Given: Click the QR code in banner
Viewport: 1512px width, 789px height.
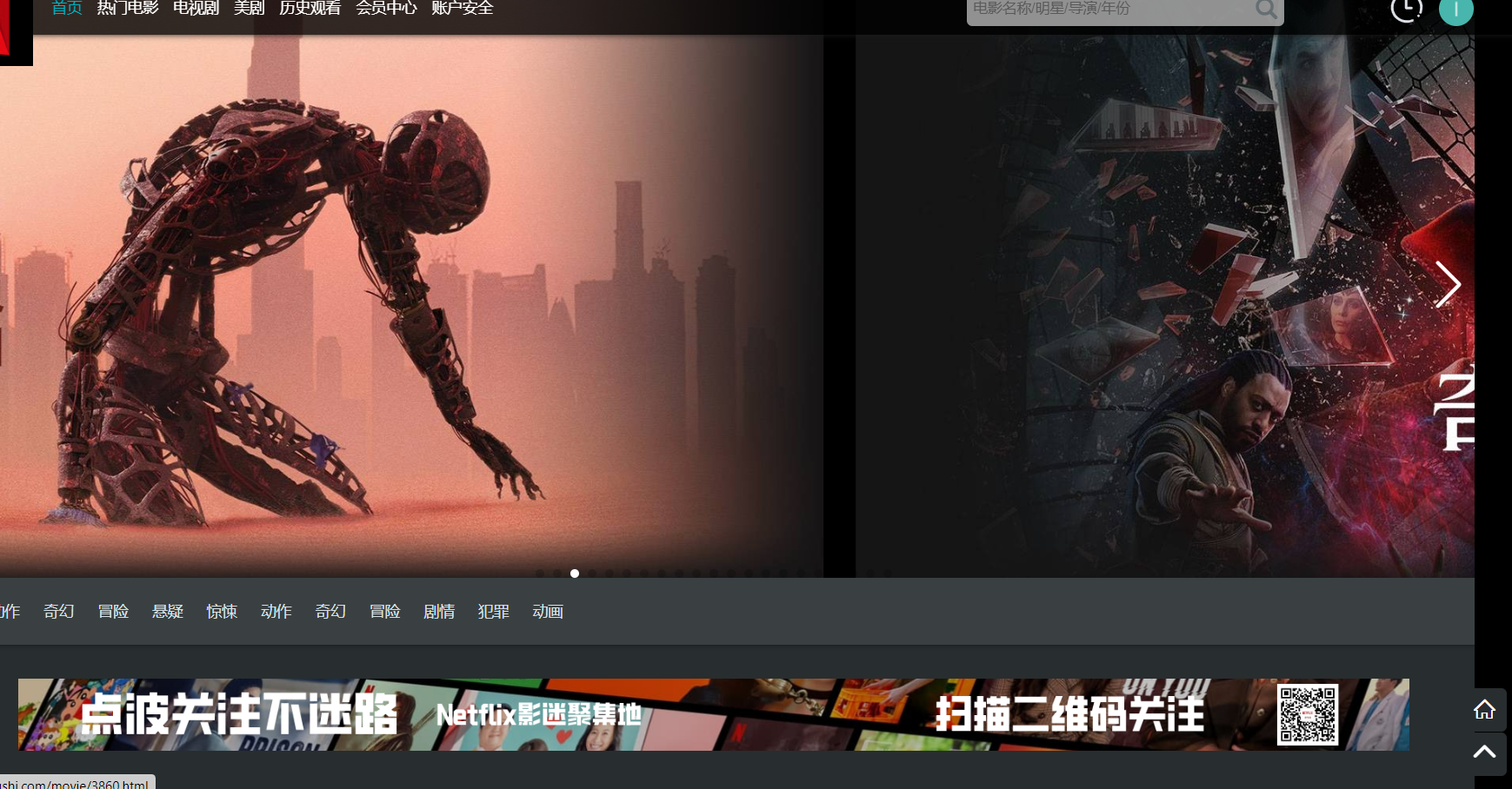Looking at the screenshot, I should (x=1307, y=715).
